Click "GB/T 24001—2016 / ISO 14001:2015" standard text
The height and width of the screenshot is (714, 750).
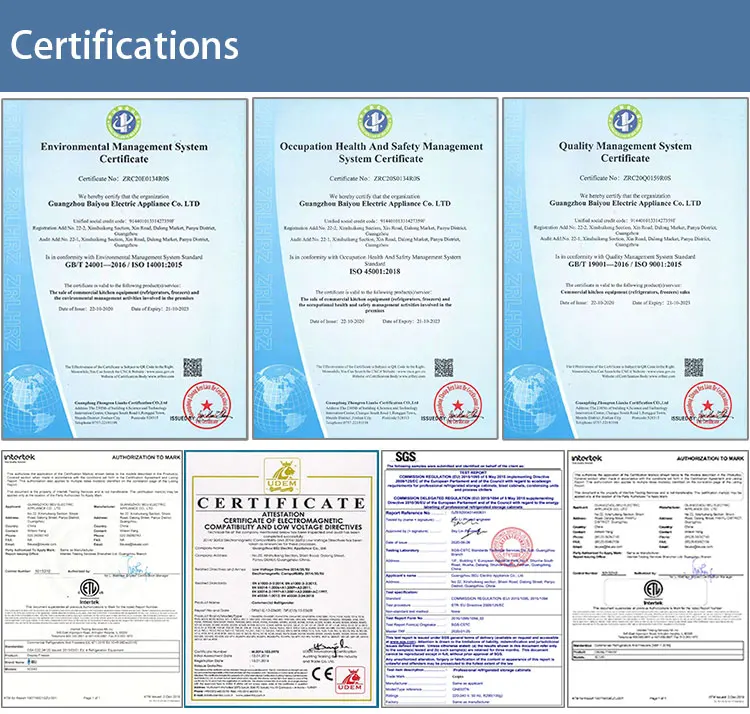click(124, 264)
